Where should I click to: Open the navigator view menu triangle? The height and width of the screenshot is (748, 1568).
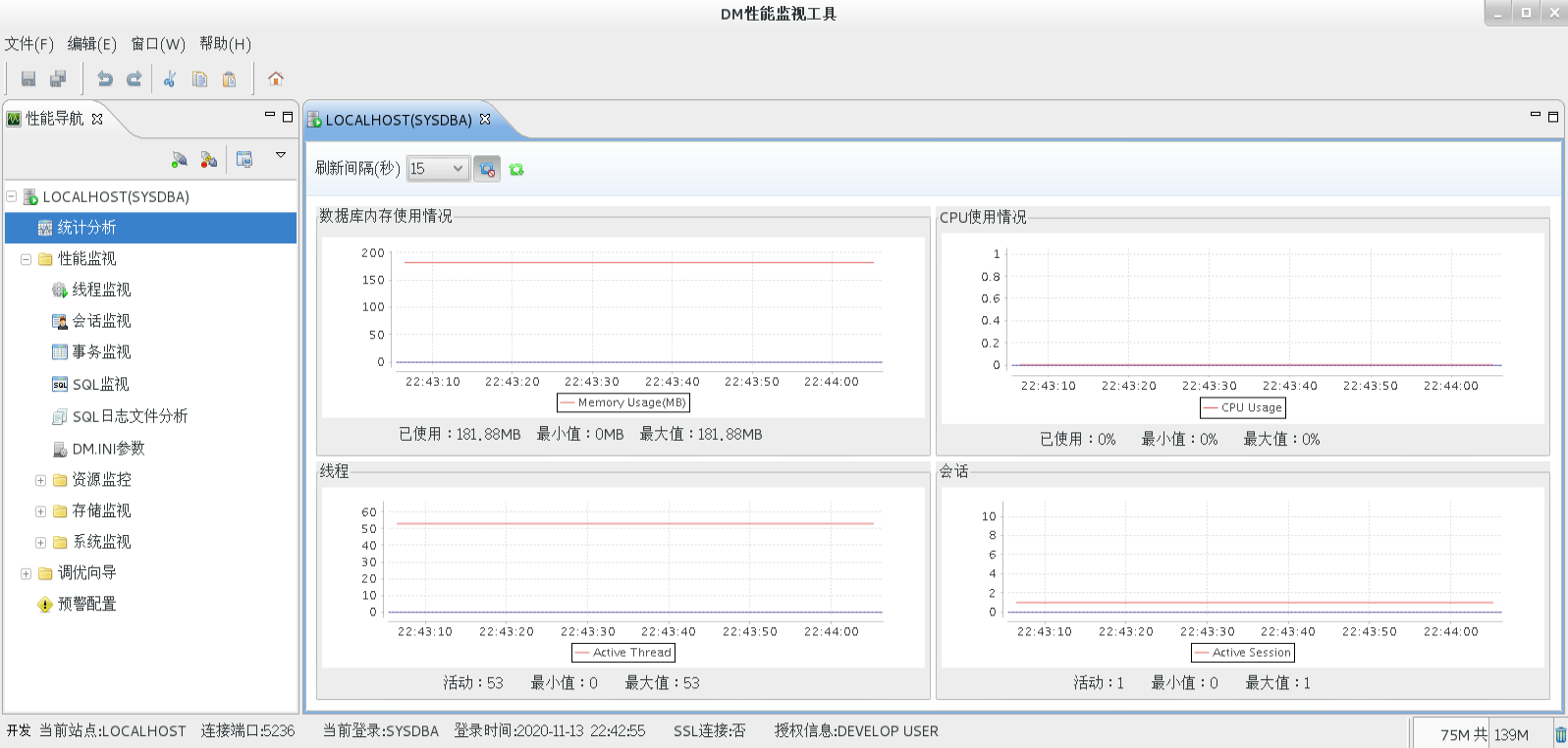[x=281, y=155]
